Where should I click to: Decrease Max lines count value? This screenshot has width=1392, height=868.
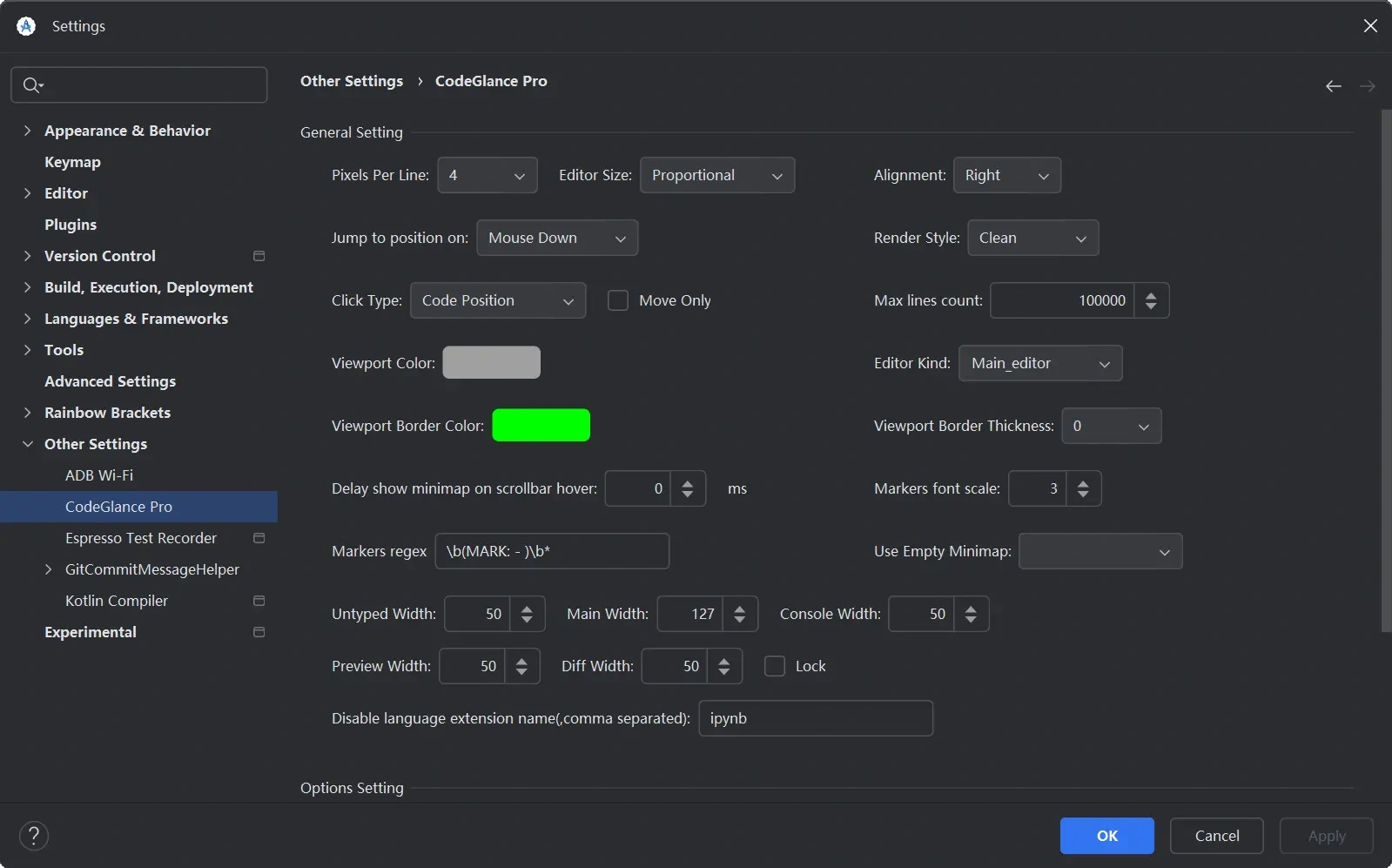[x=1151, y=306]
